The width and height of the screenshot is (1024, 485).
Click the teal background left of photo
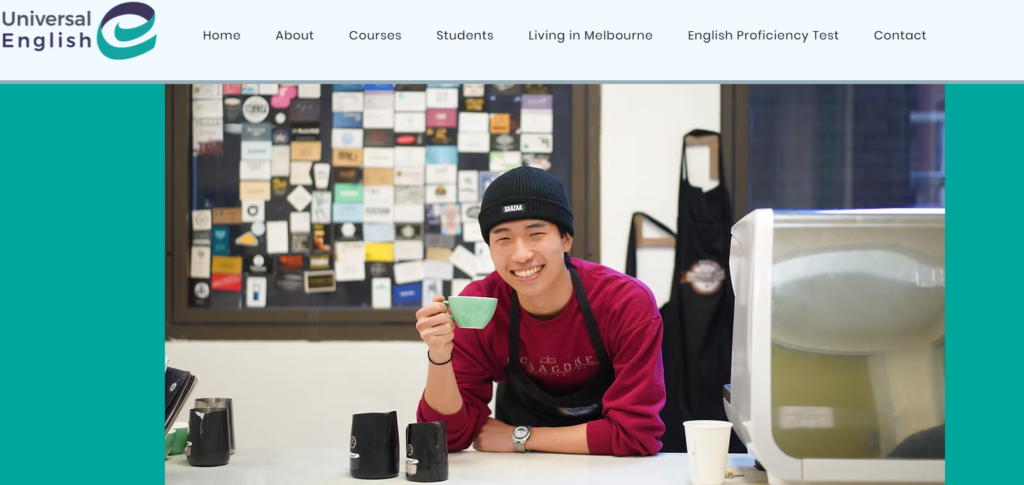(82, 284)
